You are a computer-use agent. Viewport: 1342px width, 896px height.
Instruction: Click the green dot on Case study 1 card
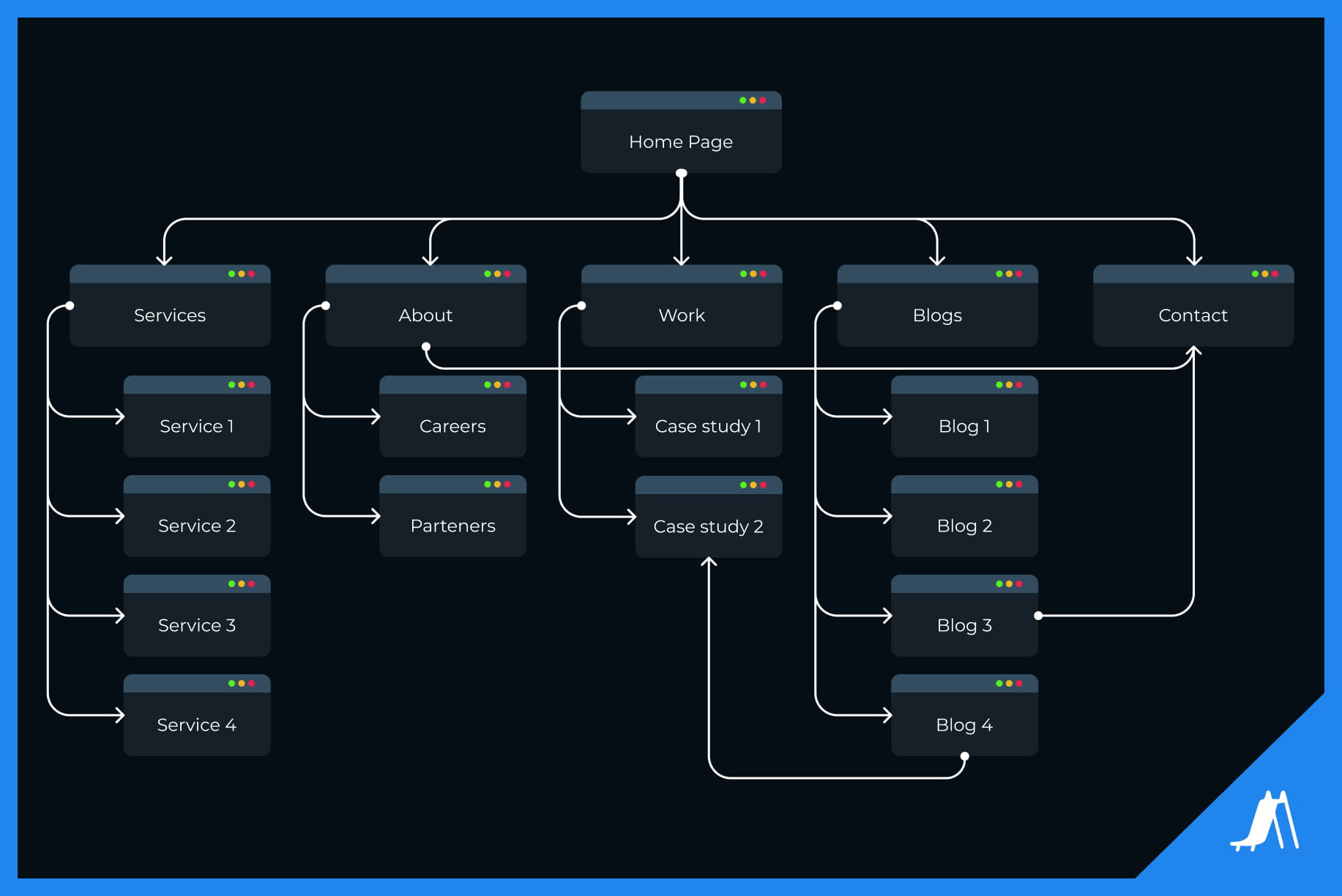742,384
